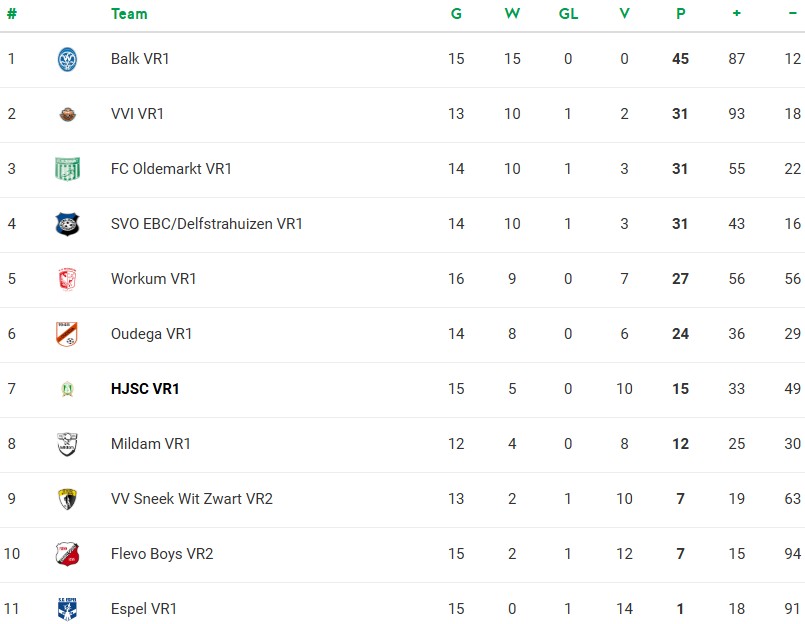This screenshot has height=624, width=805.
Task: Click the Balk VR1 club logo
Action: click(x=67, y=59)
